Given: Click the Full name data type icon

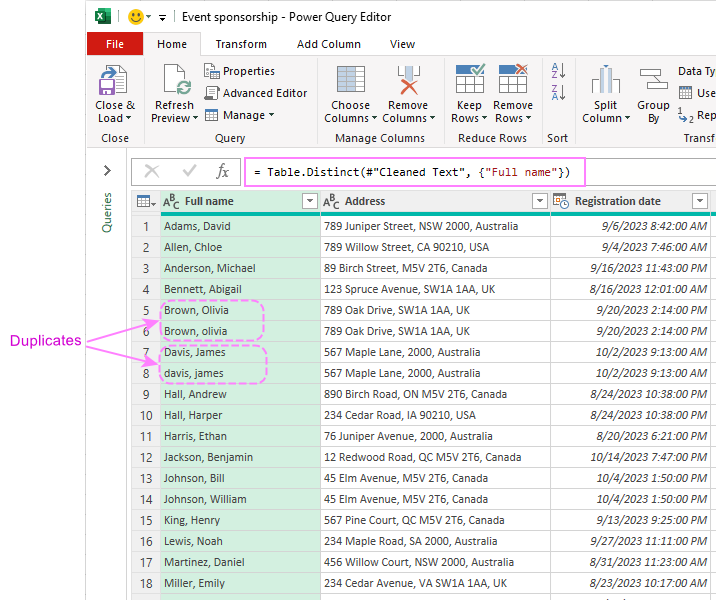Looking at the screenshot, I should tap(171, 201).
